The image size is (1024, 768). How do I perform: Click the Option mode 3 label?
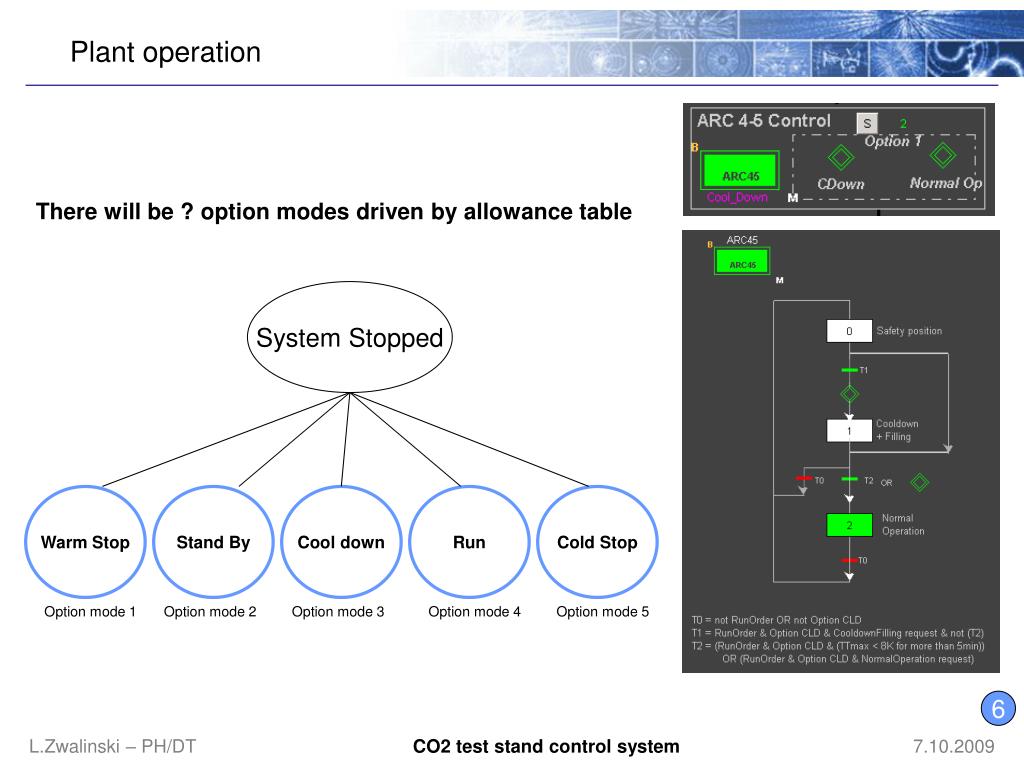338,612
